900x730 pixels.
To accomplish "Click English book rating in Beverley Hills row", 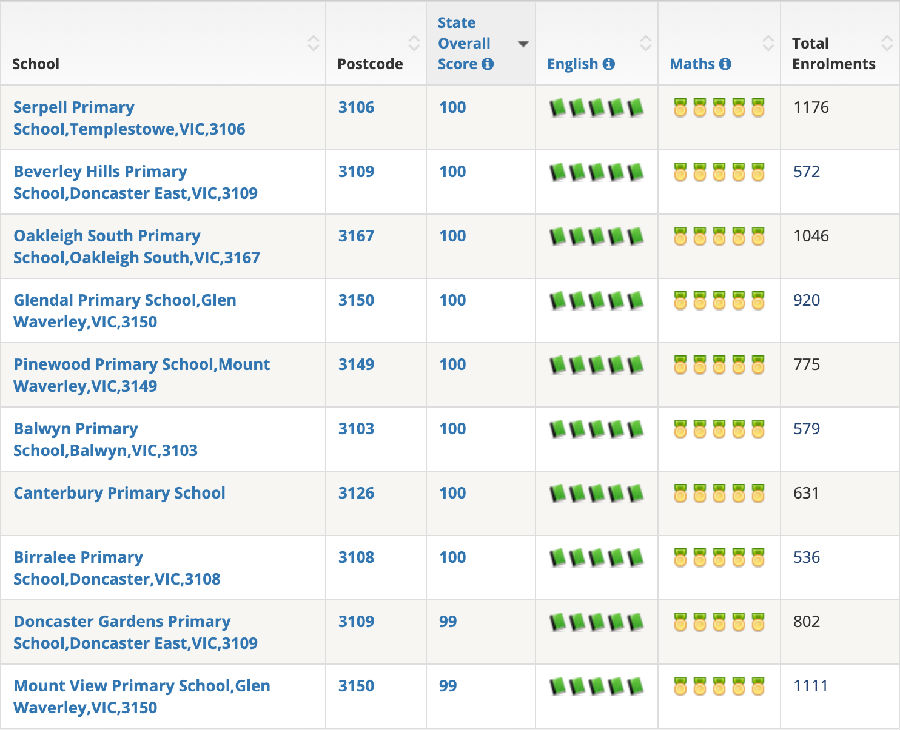I will 596,172.
